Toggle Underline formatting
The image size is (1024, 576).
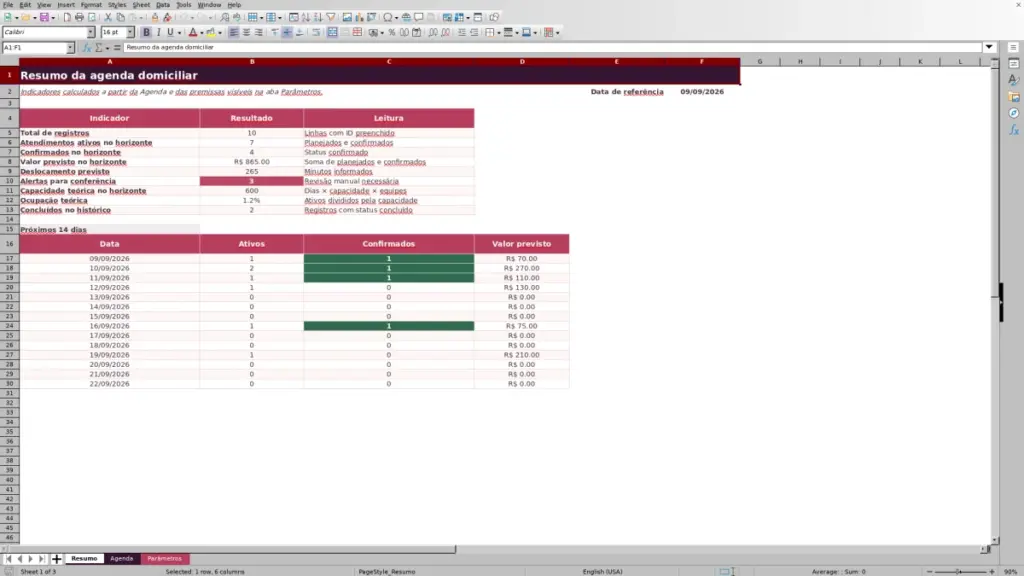170,33
